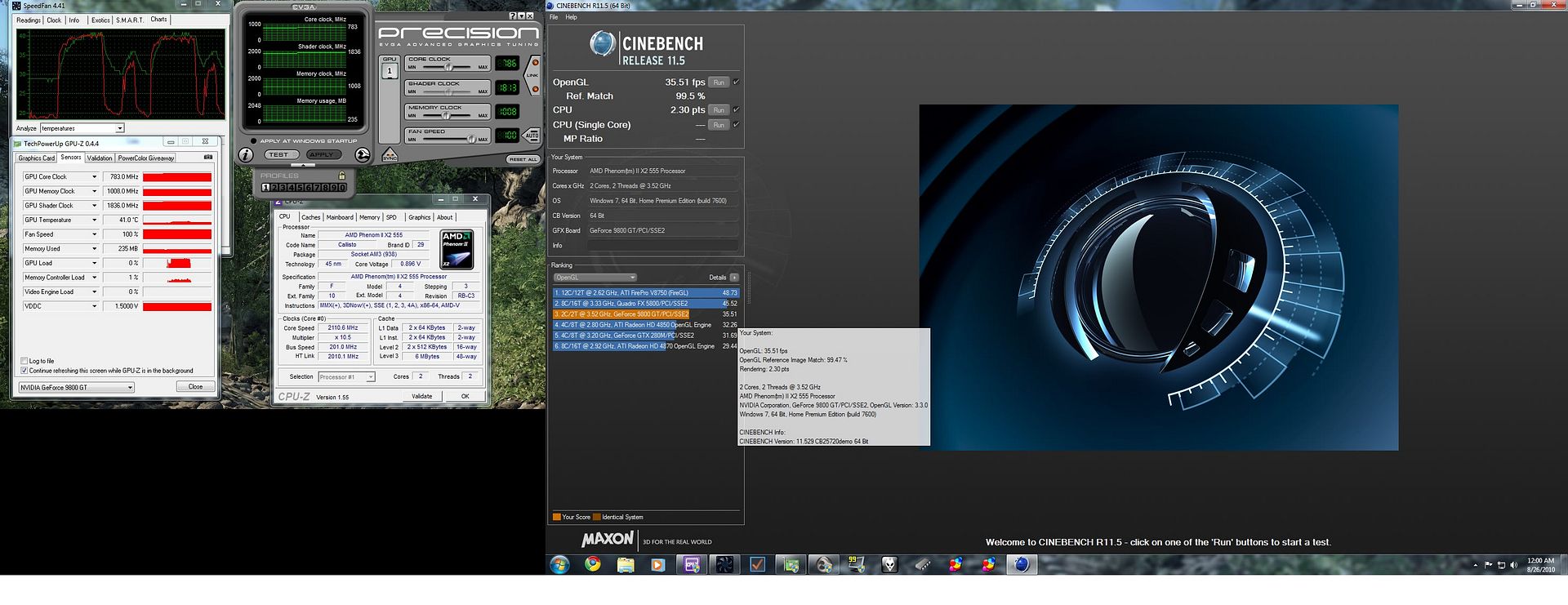Image resolution: width=1568 pixels, height=605 pixels.
Task: Select GPU 1 button in EVGA Precision
Action: [390, 71]
